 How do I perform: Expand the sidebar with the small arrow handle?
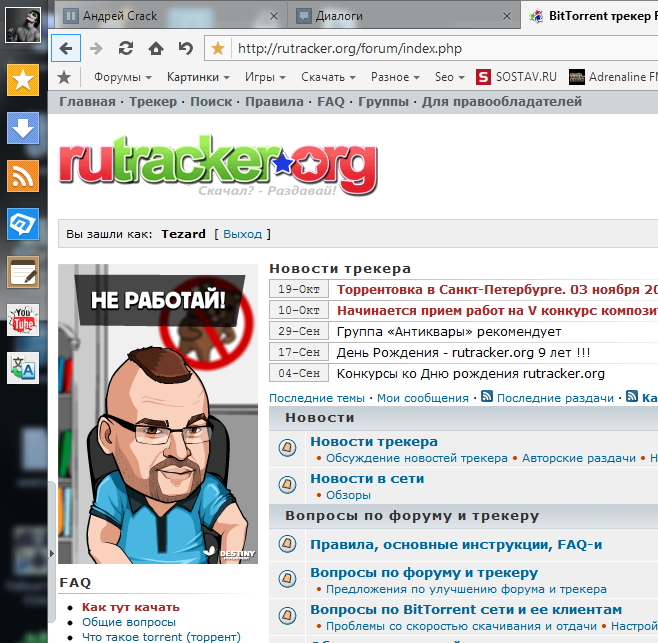click(52, 553)
